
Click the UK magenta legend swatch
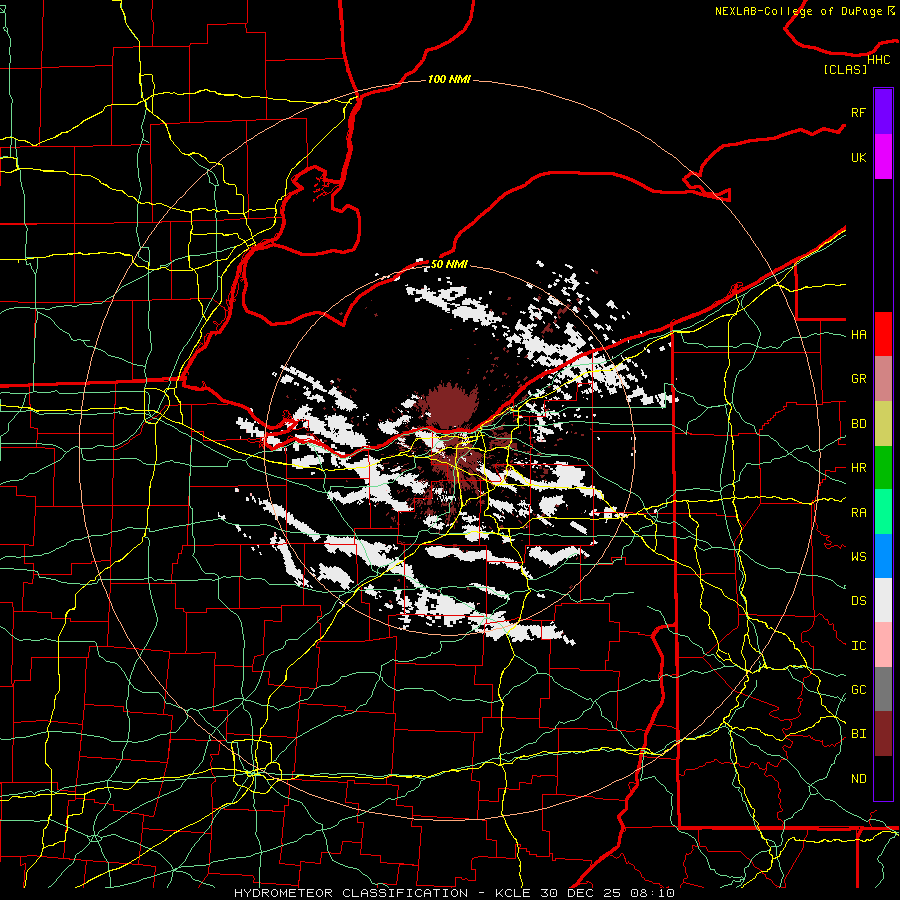tap(883, 157)
